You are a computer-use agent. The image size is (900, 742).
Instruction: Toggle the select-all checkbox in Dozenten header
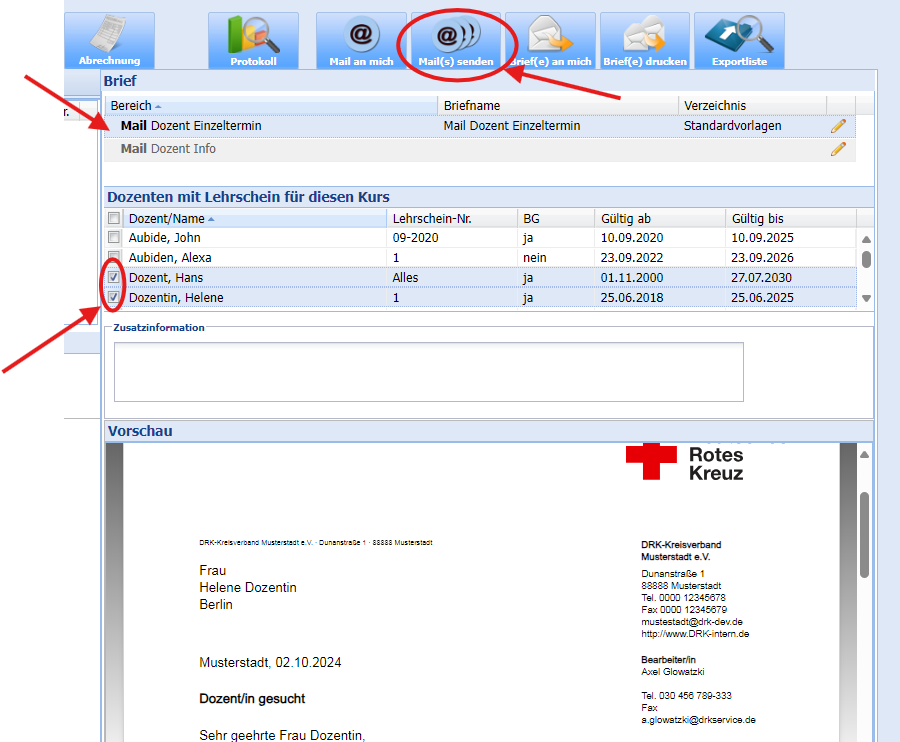(114, 218)
